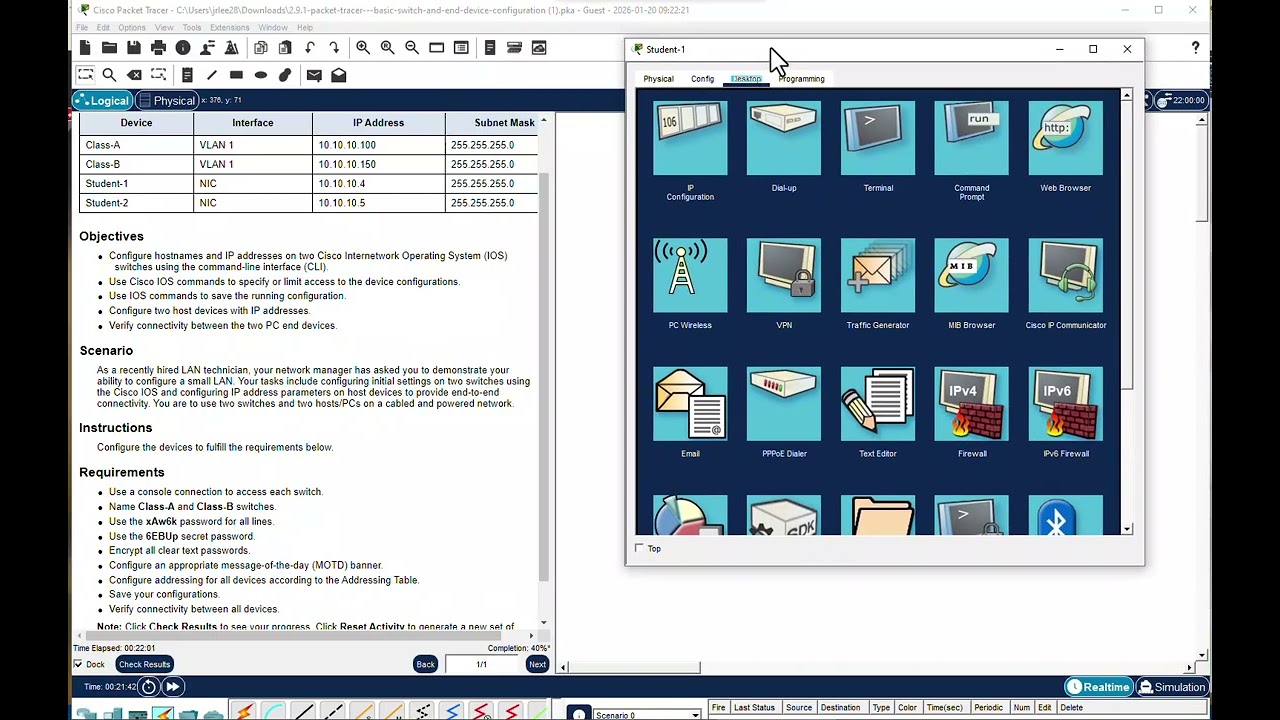The image size is (1280, 720).
Task: Switch to Realtime mode
Action: coord(1098,687)
